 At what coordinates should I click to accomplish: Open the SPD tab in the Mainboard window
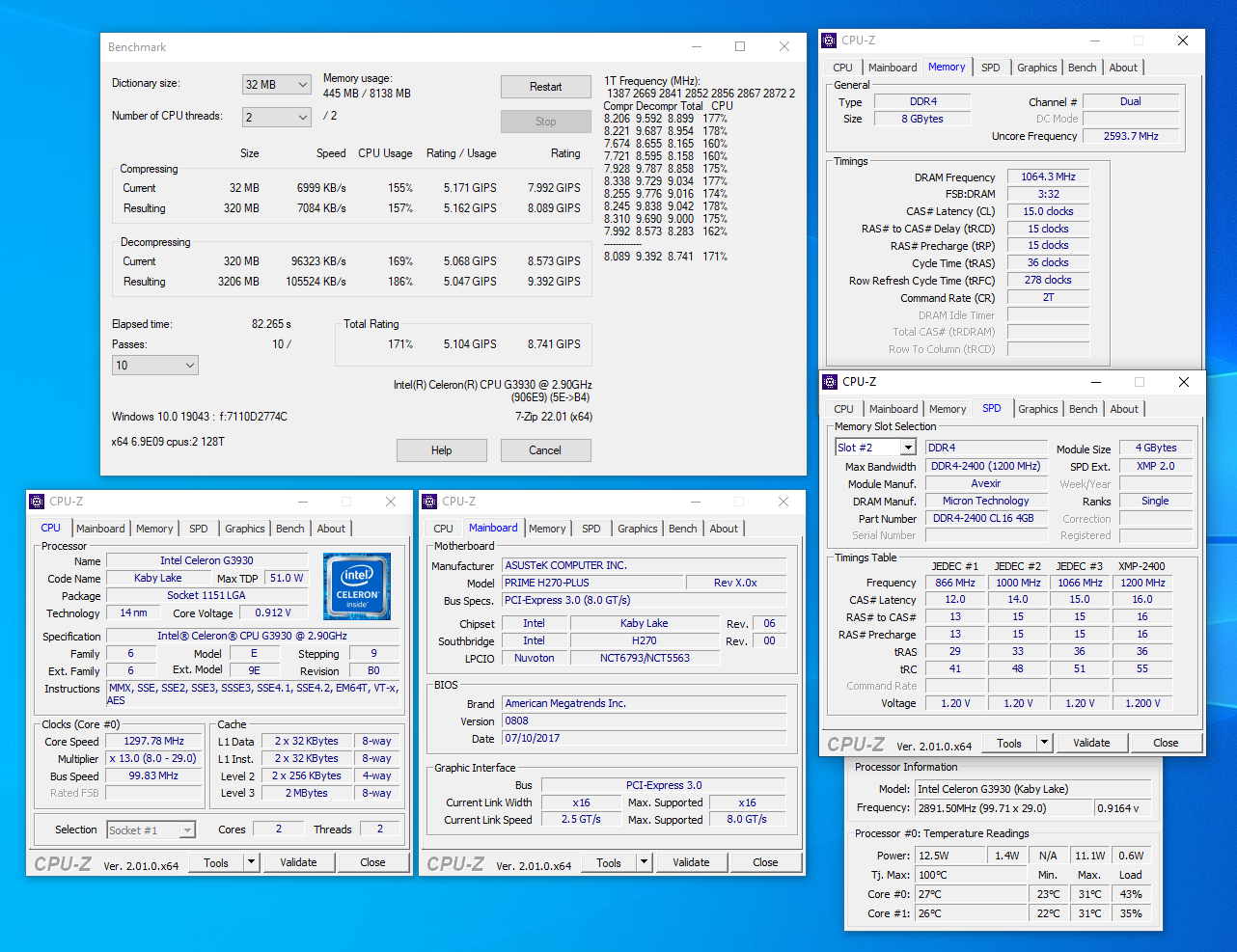pos(591,529)
